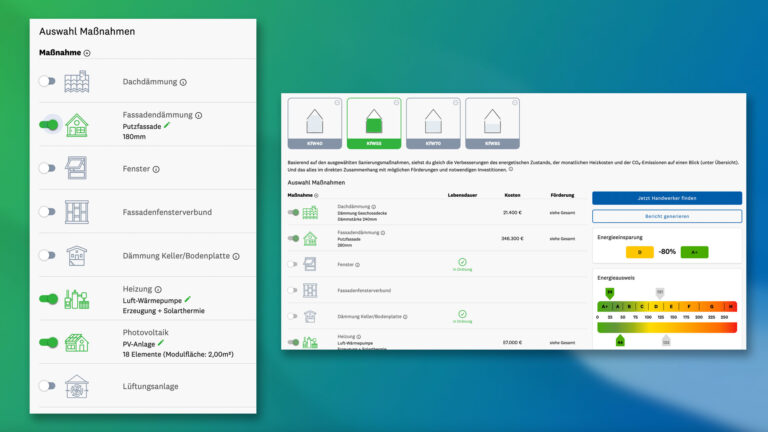Click 'Erzeugung + Solarthermie' text under Heizung
Screen dimensions: 768x432
(x=164, y=311)
